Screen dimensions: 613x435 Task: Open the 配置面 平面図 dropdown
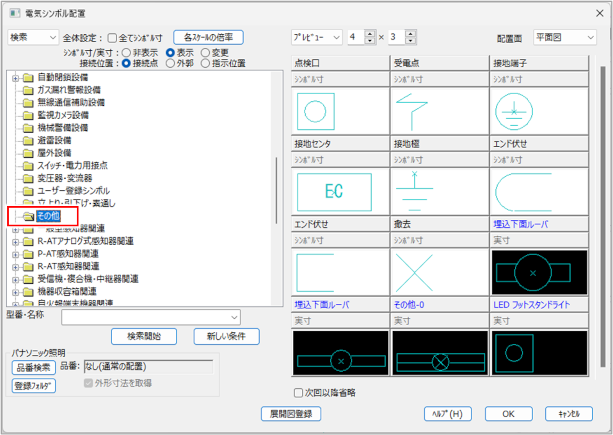coord(566,37)
